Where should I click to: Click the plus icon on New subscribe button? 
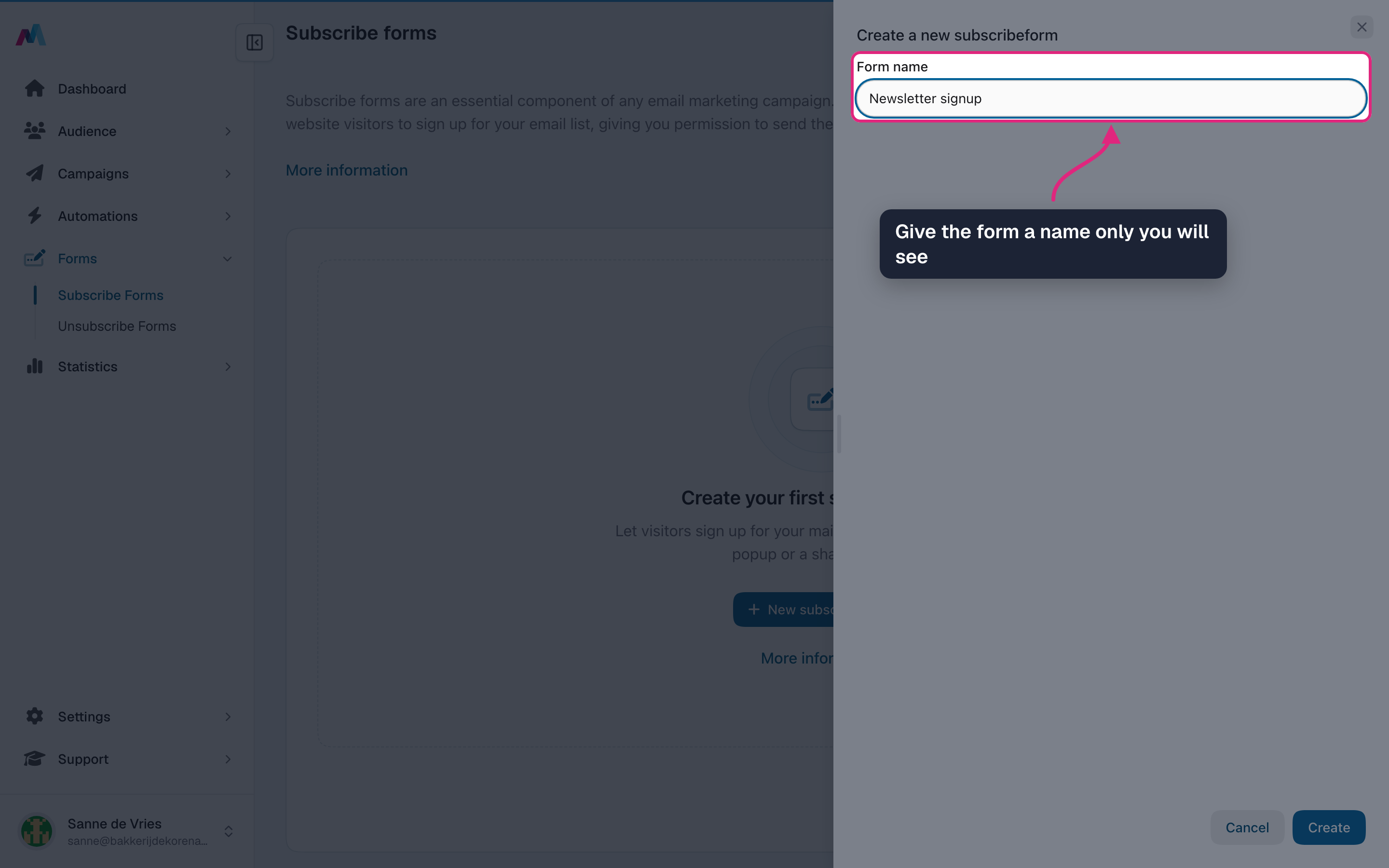click(754, 609)
